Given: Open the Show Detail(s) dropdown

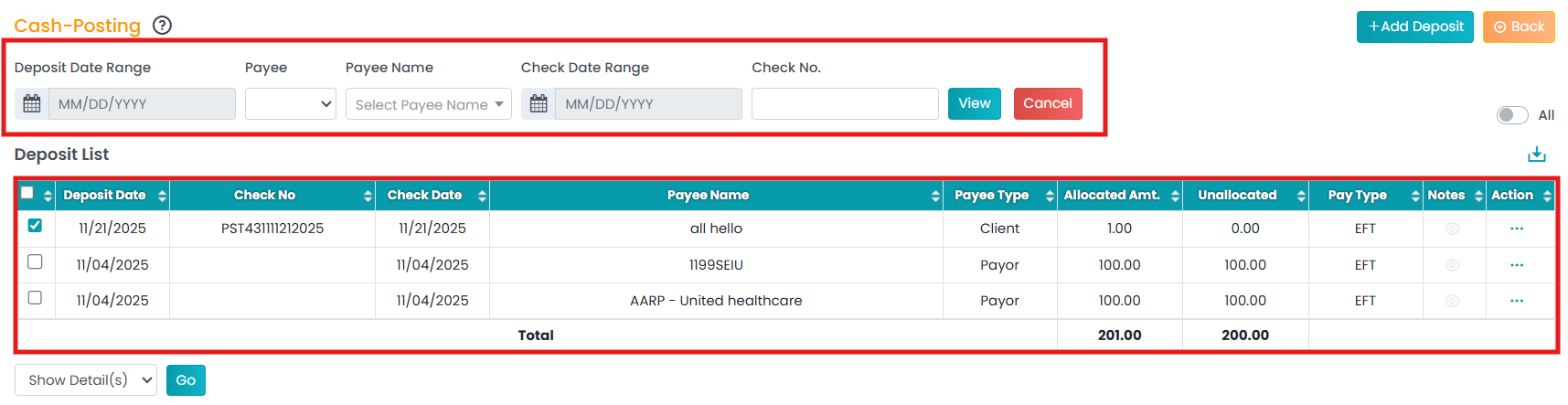Looking at the screenshot, I should point(86,380).
